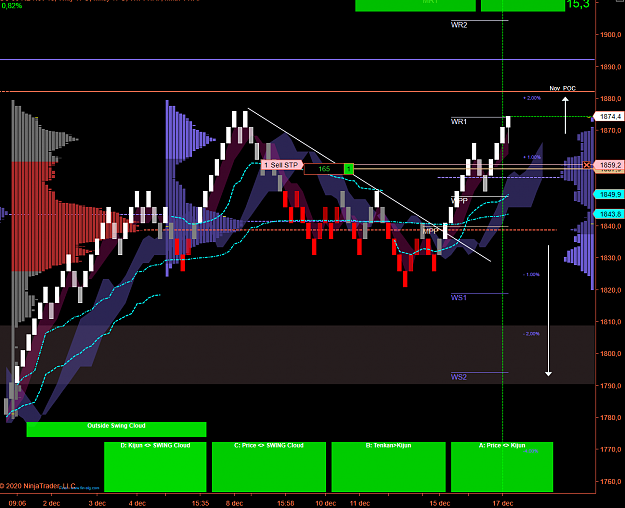
Task: Click the MPP monthly pivot label
Action: (x=430, y=231)
